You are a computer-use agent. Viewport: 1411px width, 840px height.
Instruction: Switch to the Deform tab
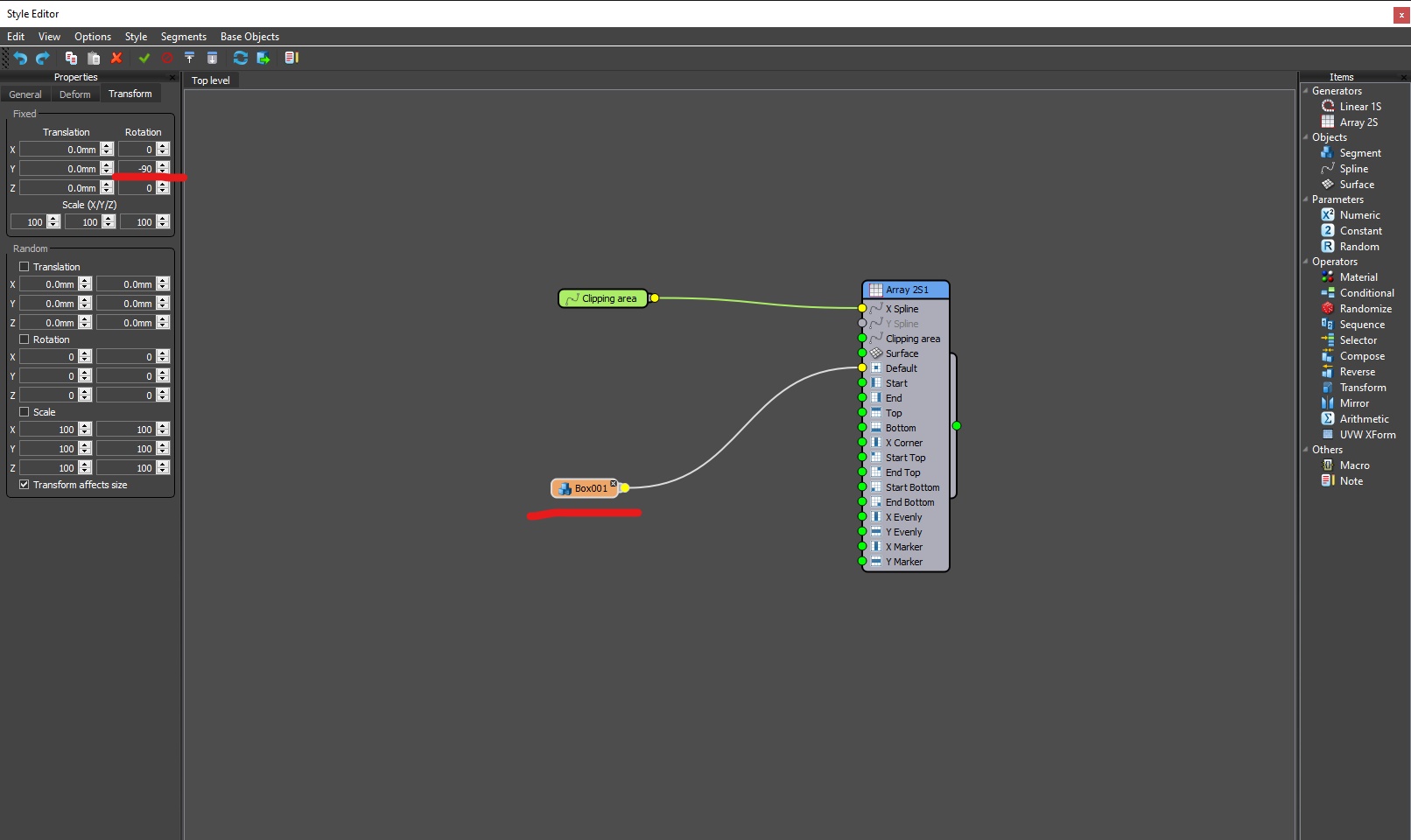75,94
